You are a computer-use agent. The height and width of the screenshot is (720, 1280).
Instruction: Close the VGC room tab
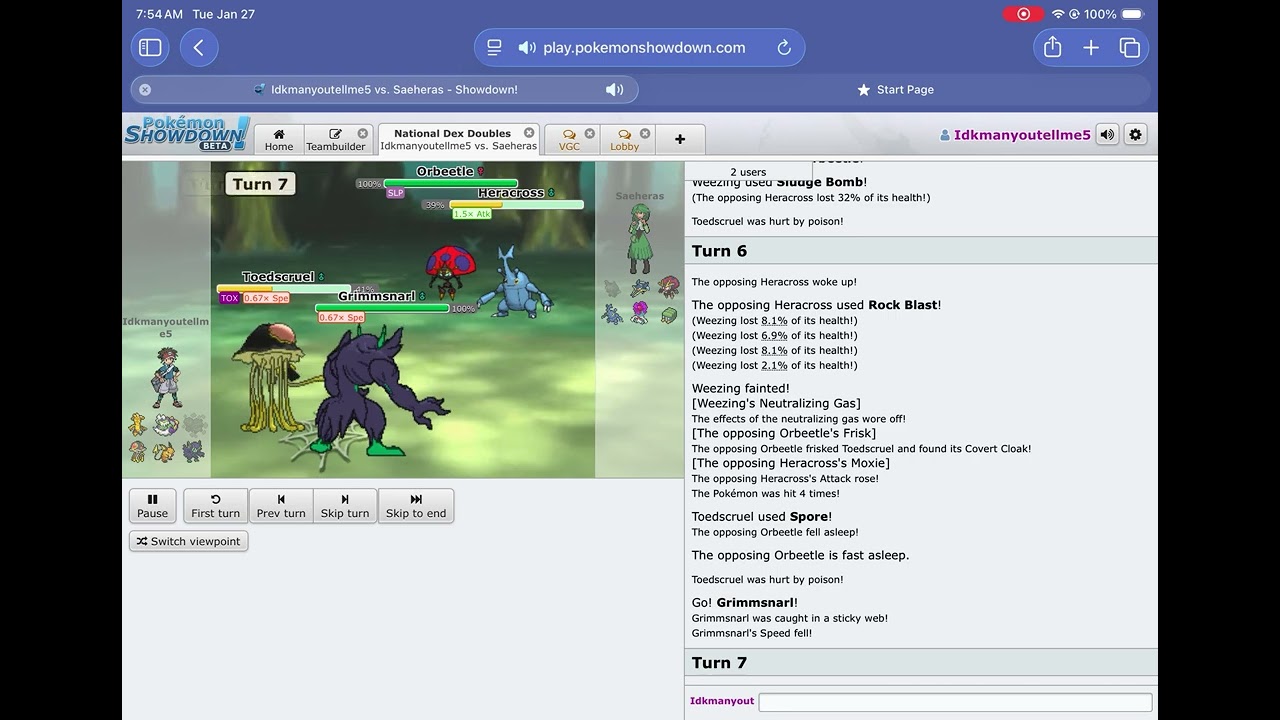tap(590, 133)
